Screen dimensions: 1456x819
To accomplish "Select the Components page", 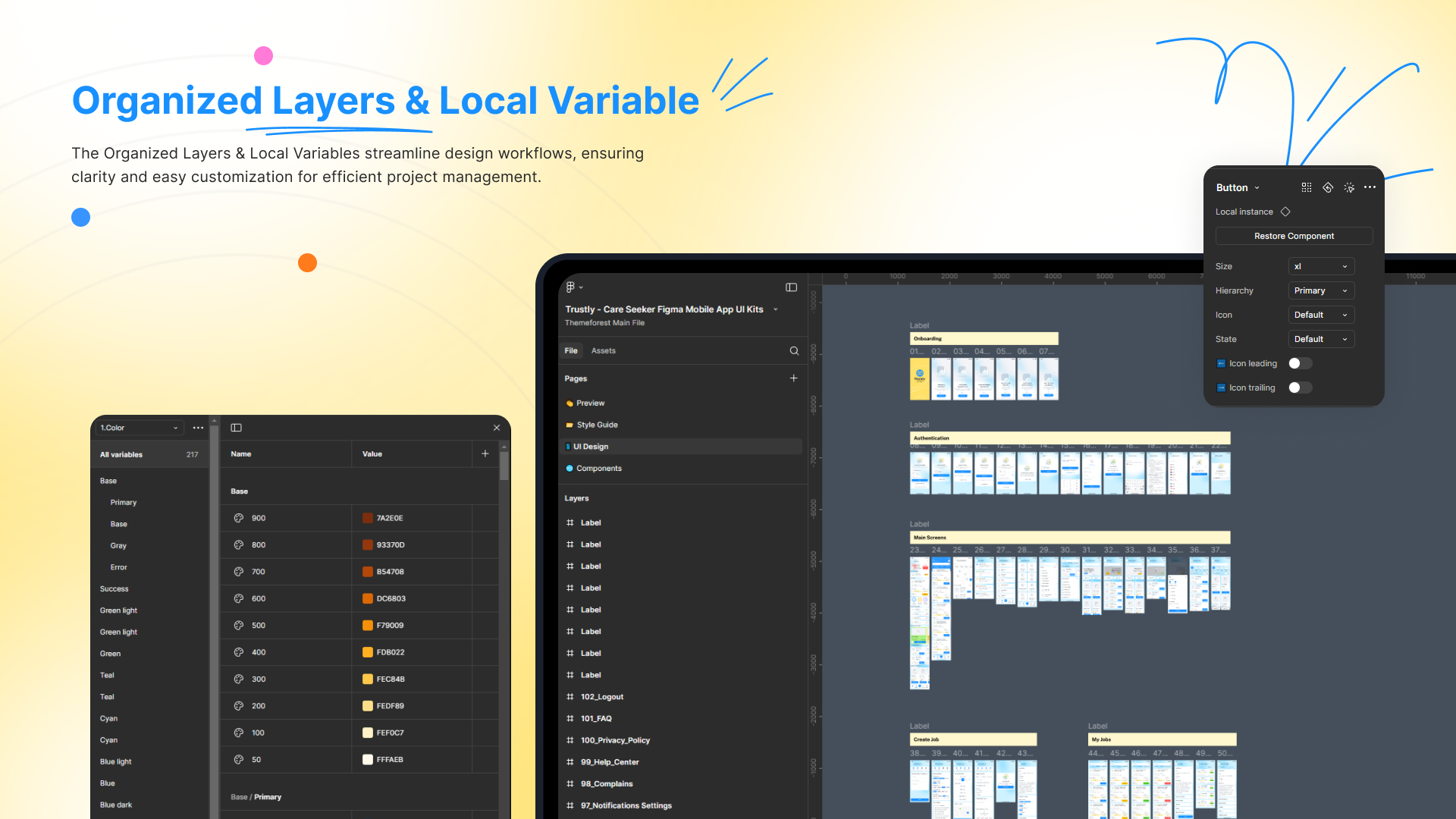I will tap(598, 468).
